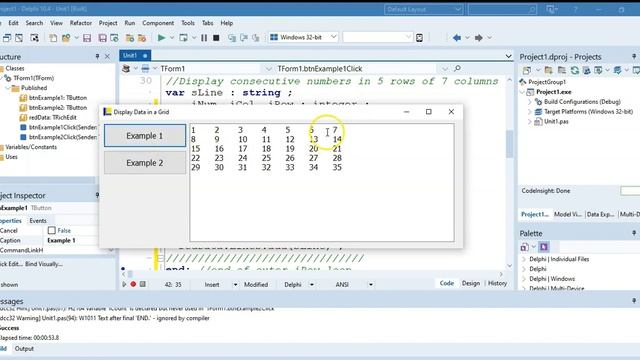Image resolution: width=640 pixels, height=360 pixels.
Task: Pin the Structure panel
Action: coord(97,56)
